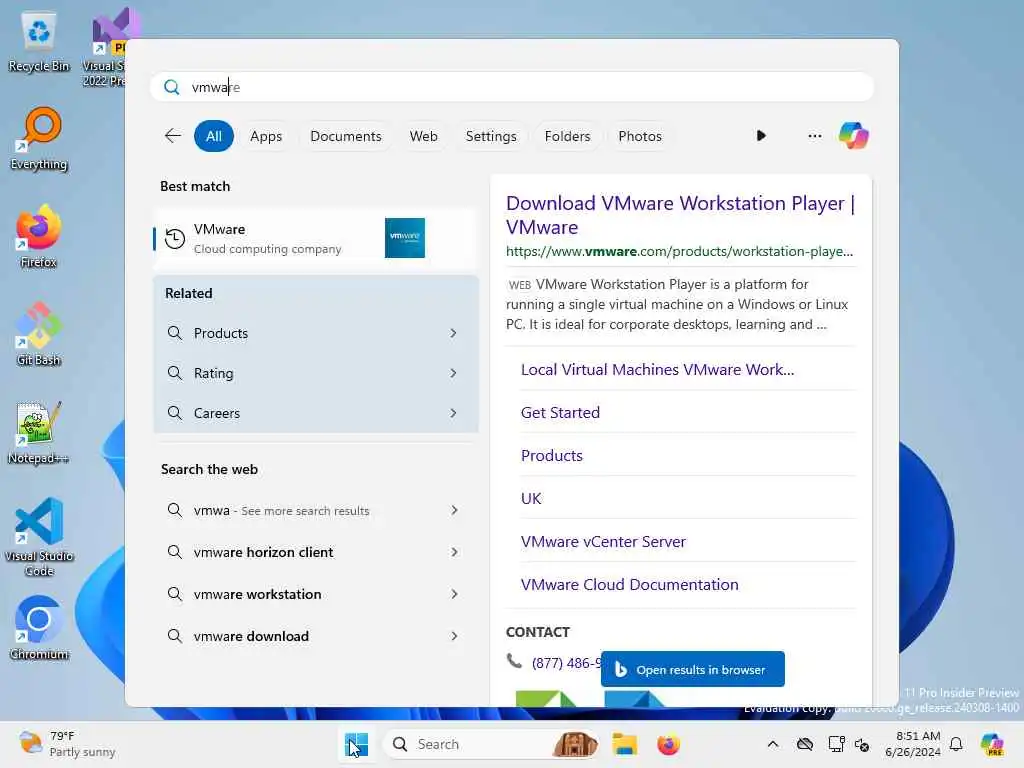1024x768 pixels.
Task: Select related search Products text
Action: 221,333
